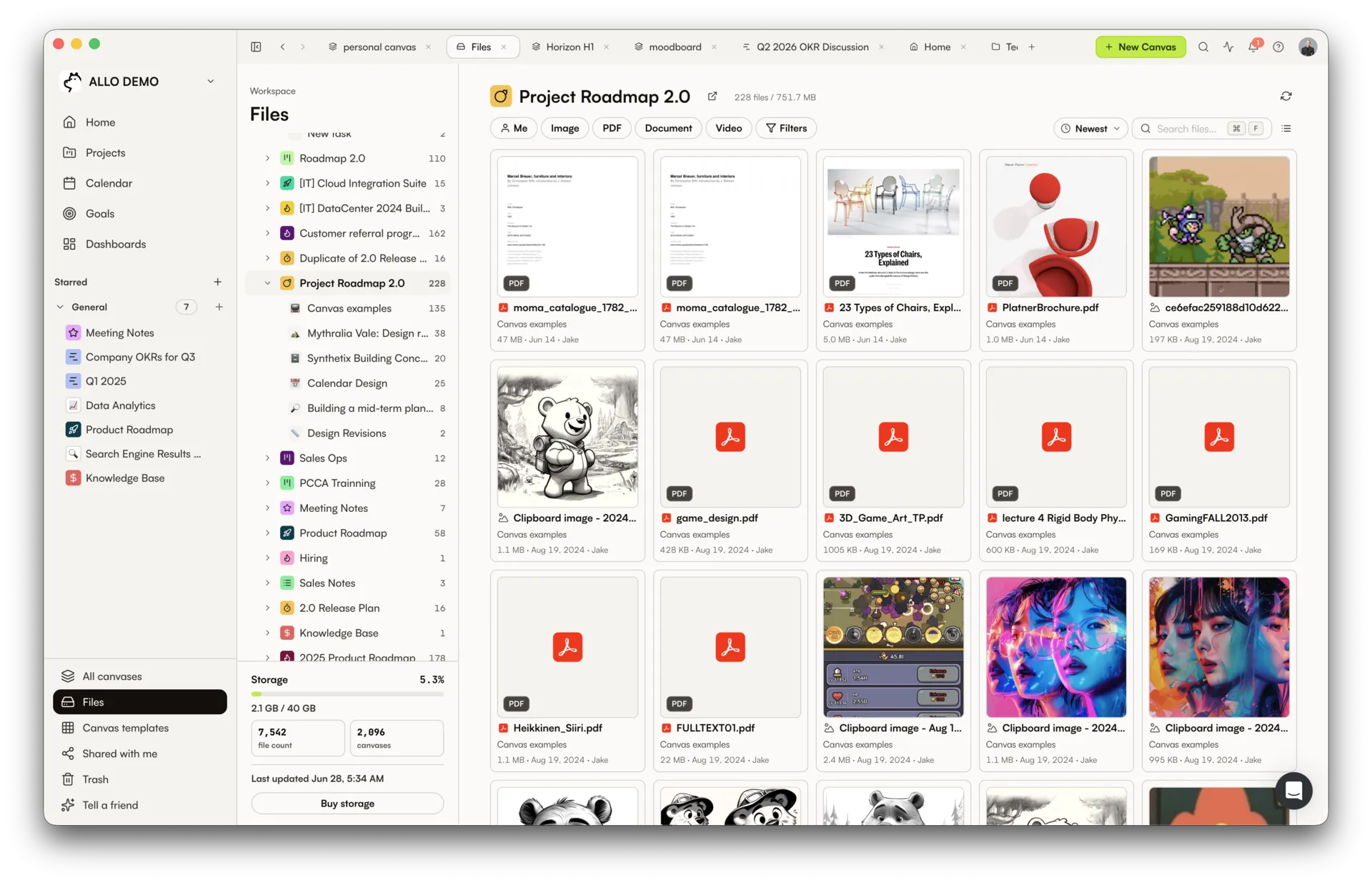Open the chat support bubble
This screenshot has height=883, width=1372.
[1293, 791]
